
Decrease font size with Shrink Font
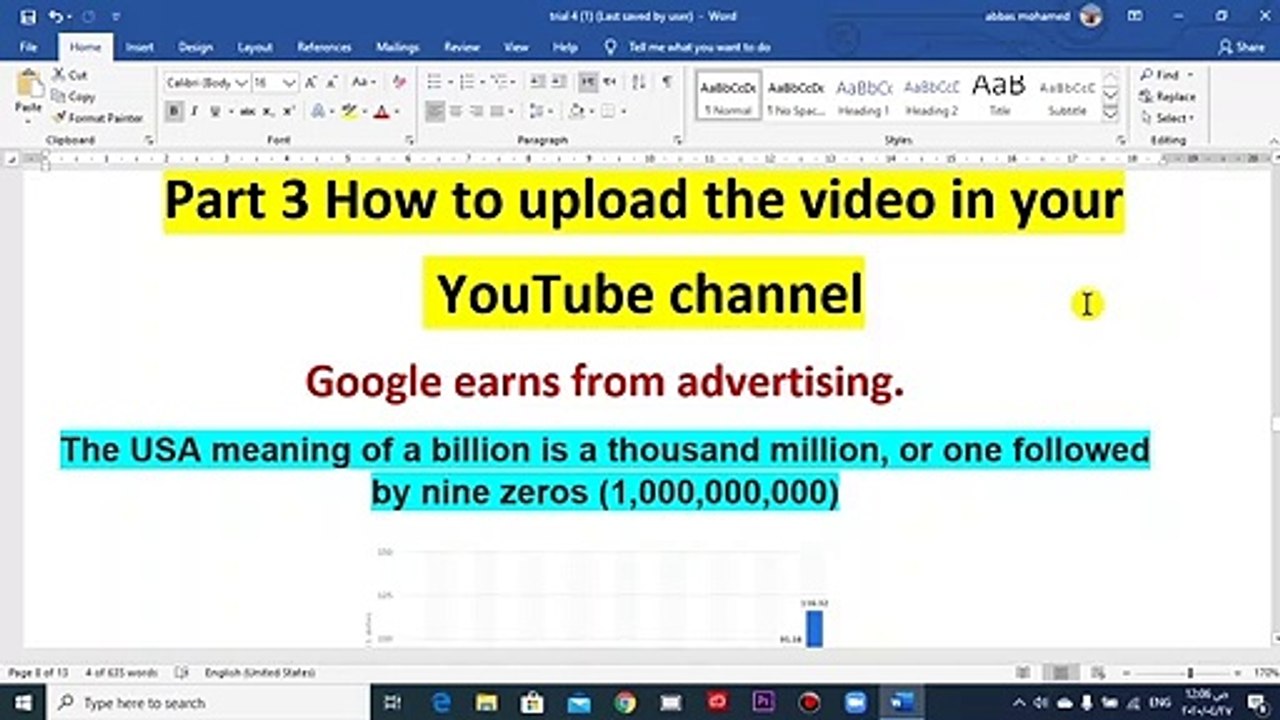[331, 82]
